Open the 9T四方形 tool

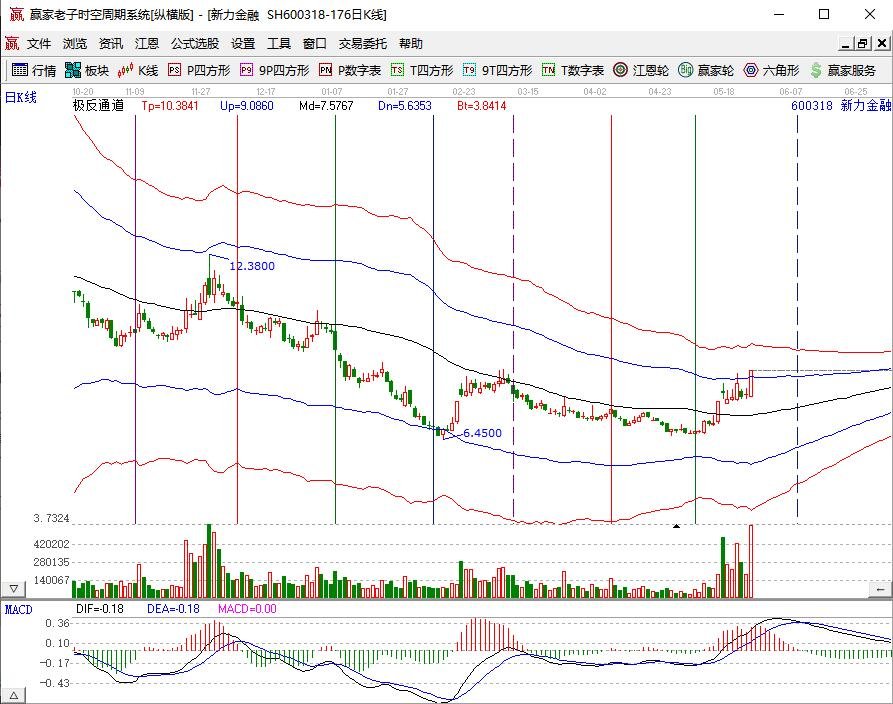(x=497, y=70)
